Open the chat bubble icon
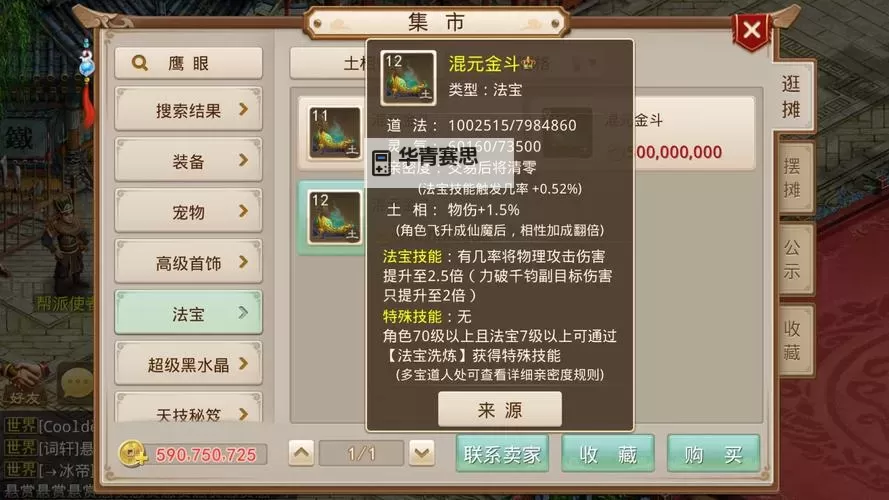Viewport: 889px width, 500px height. (x=77, y=383)
